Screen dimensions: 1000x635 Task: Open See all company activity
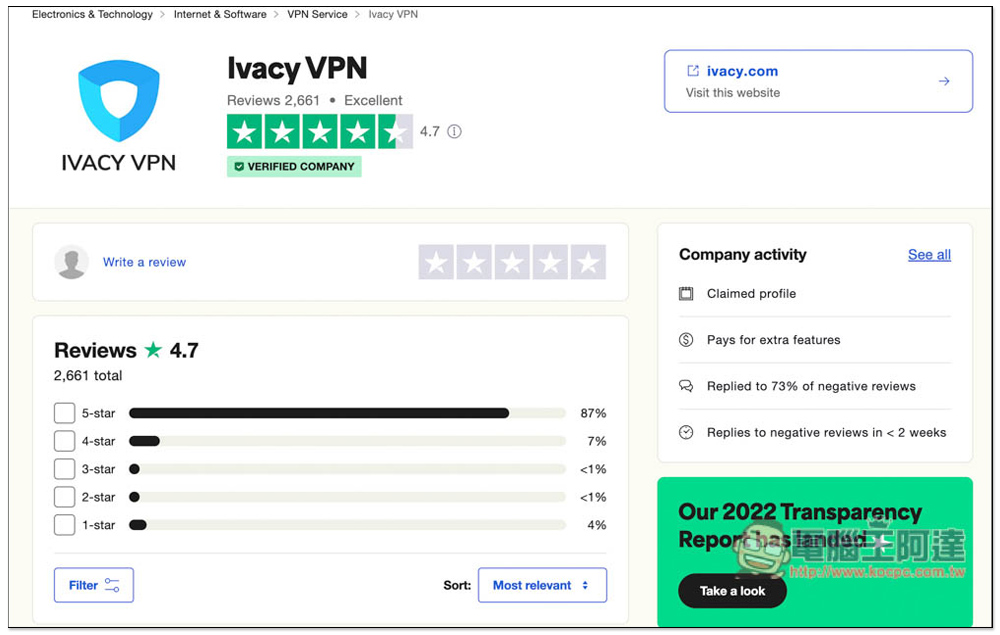pos(929,255)
